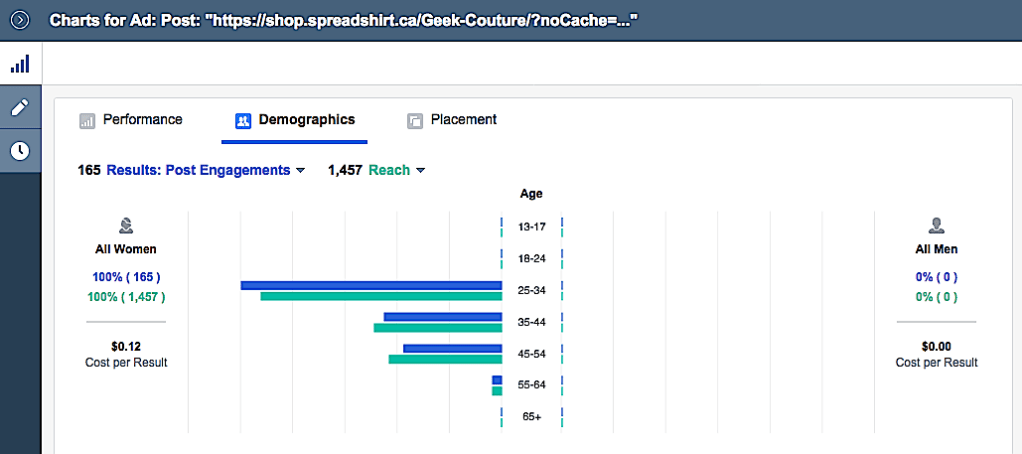This screenshot has width=1022, height=454.
Task: Switch to the Performance tab
Action: [x=142, y=120]
